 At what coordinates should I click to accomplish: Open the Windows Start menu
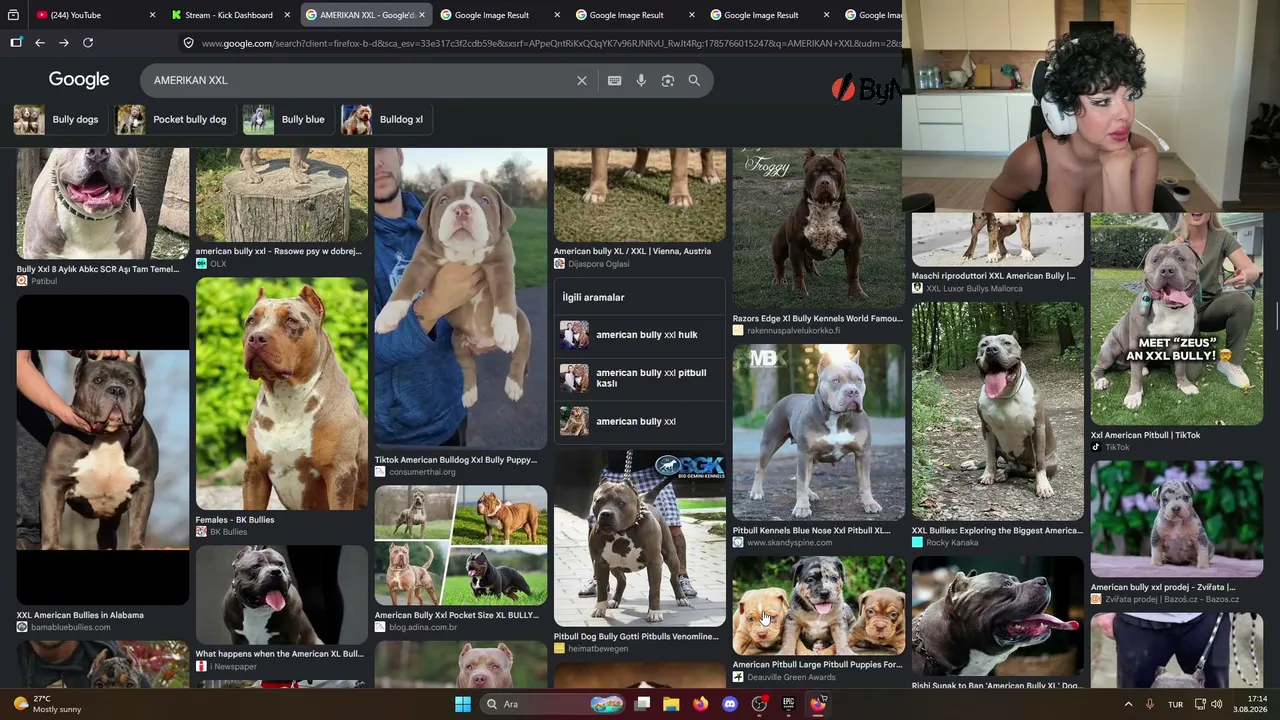click(x=463, y=704)
